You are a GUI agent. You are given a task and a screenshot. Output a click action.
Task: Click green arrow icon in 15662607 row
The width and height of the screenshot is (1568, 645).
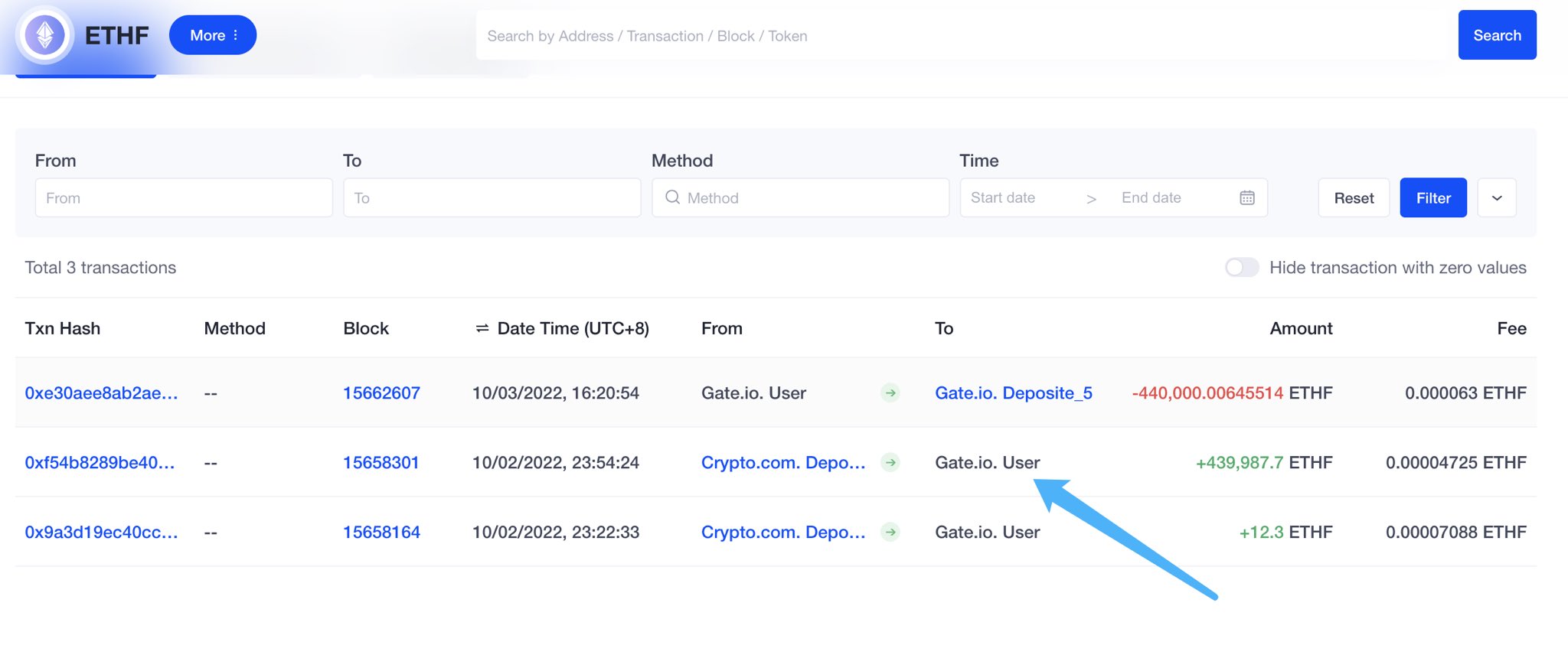click(890, 393)
